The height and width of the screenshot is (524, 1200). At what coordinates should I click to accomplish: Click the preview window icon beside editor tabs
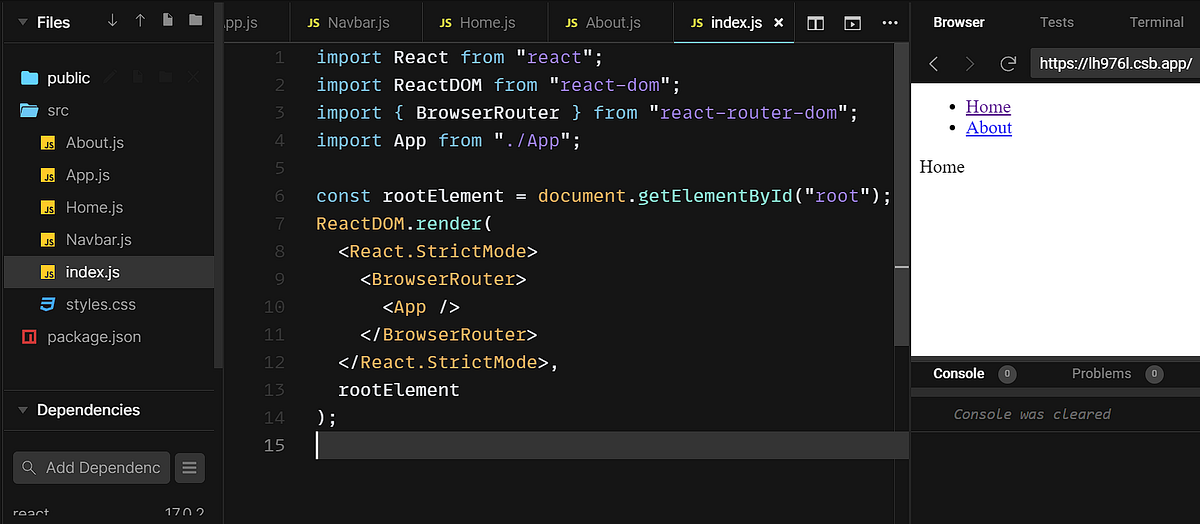click(x=852, y=22)
